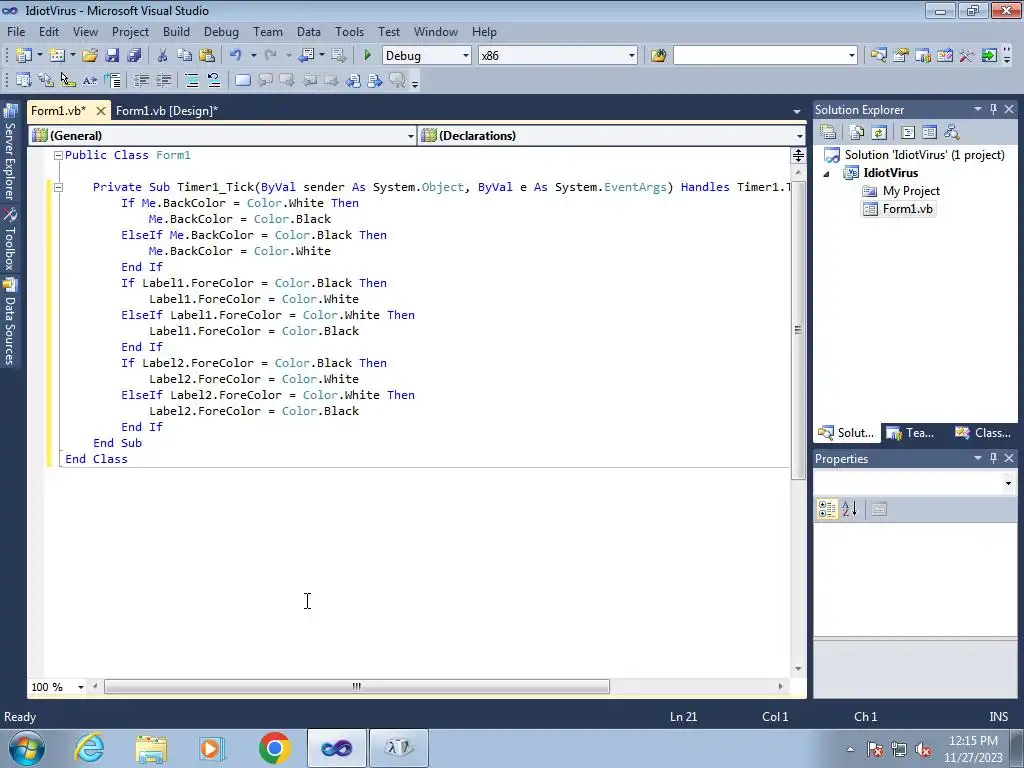Open Solution Explorer window position menu arrow
Screen dimensions: 1024x768
[978, 110]
